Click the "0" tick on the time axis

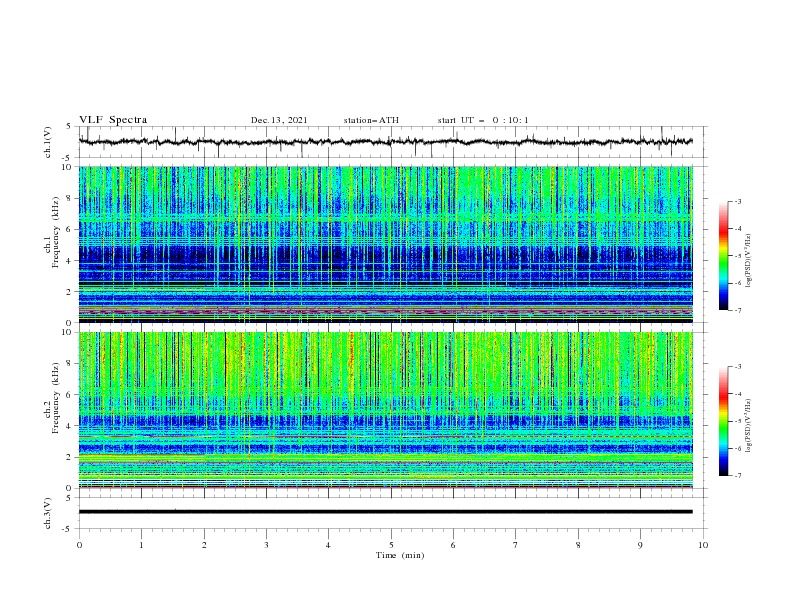coord(79,545)
